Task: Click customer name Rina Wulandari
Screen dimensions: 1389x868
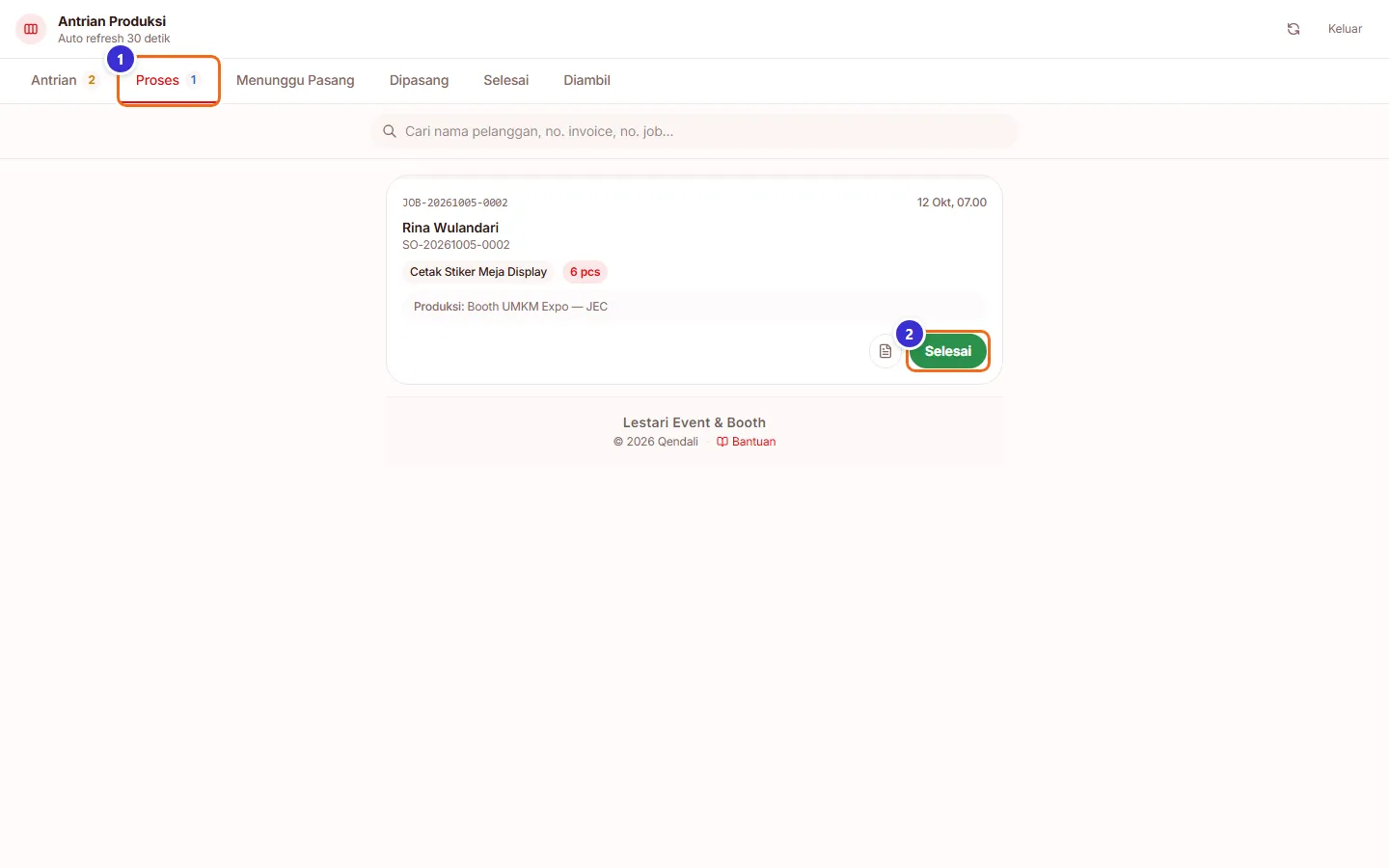Action: tap(450, 228)
